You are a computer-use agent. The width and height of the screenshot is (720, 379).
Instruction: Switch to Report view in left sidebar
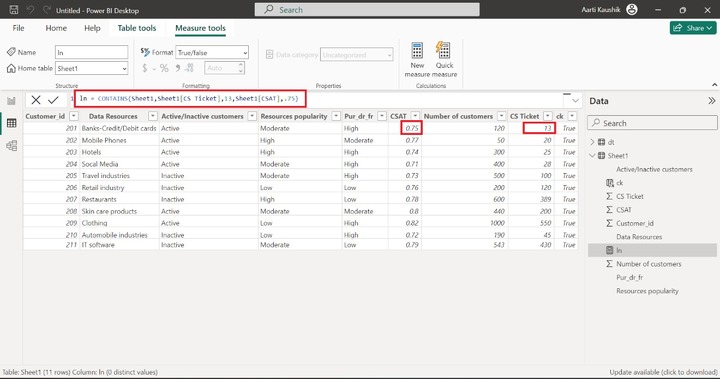[11, 101]
